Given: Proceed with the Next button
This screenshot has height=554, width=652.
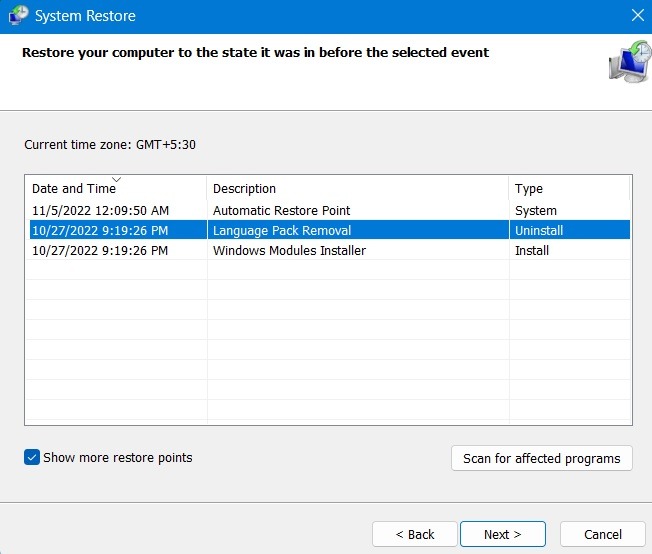Looking at the screenshot, I should pyautogui.click(x=503, y=534).
